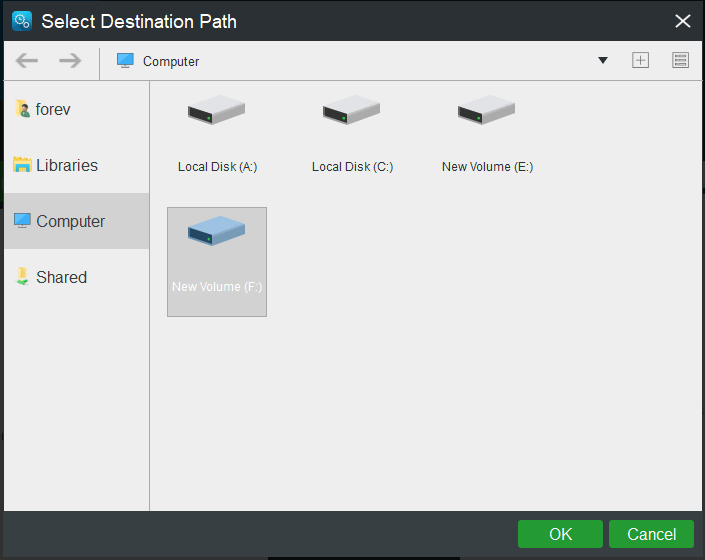Click the monitor icon in address bar
This screenshot has height=560, width=705.
coord(125,61)
